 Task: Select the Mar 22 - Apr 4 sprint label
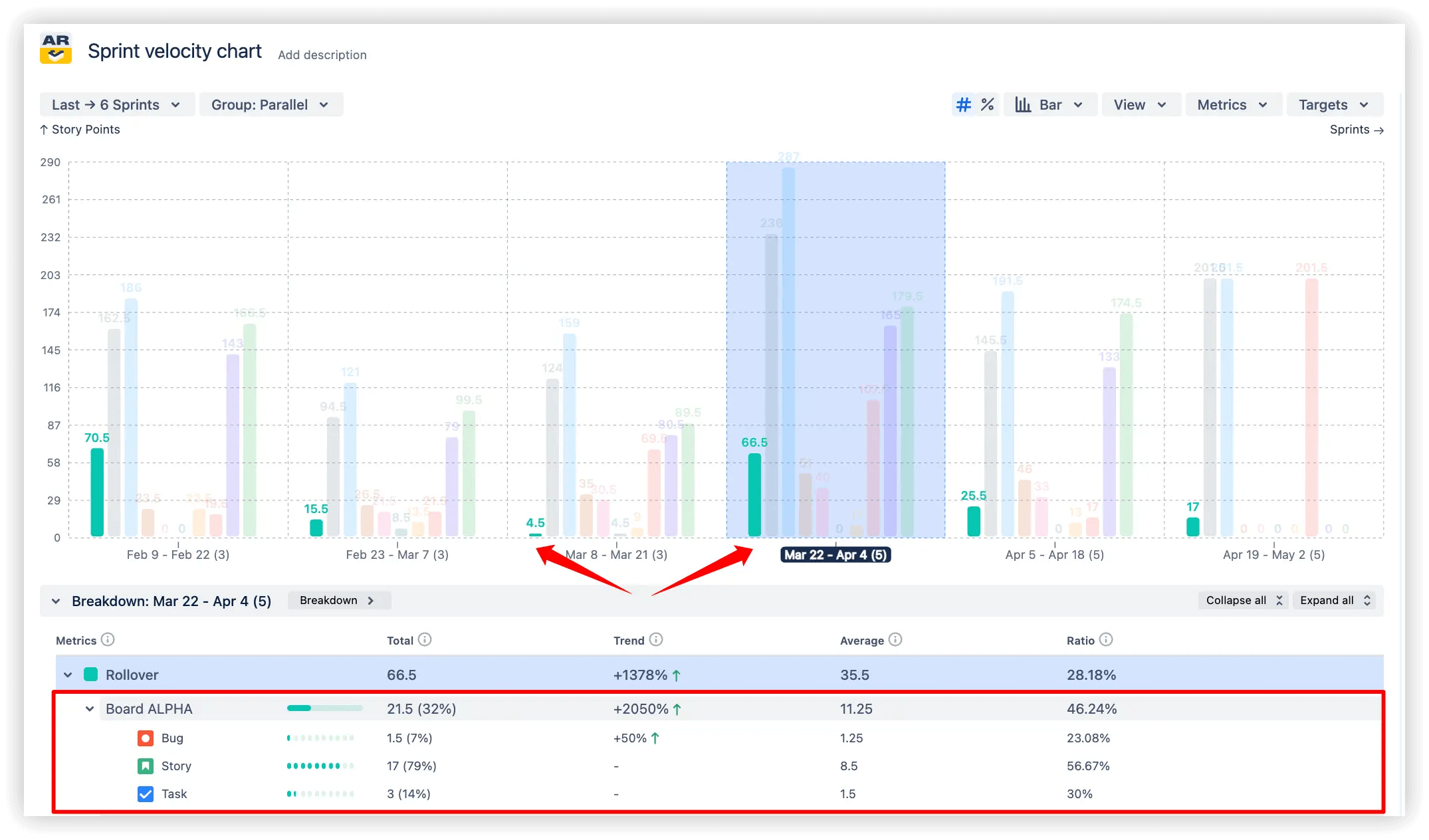pos(835,555)
